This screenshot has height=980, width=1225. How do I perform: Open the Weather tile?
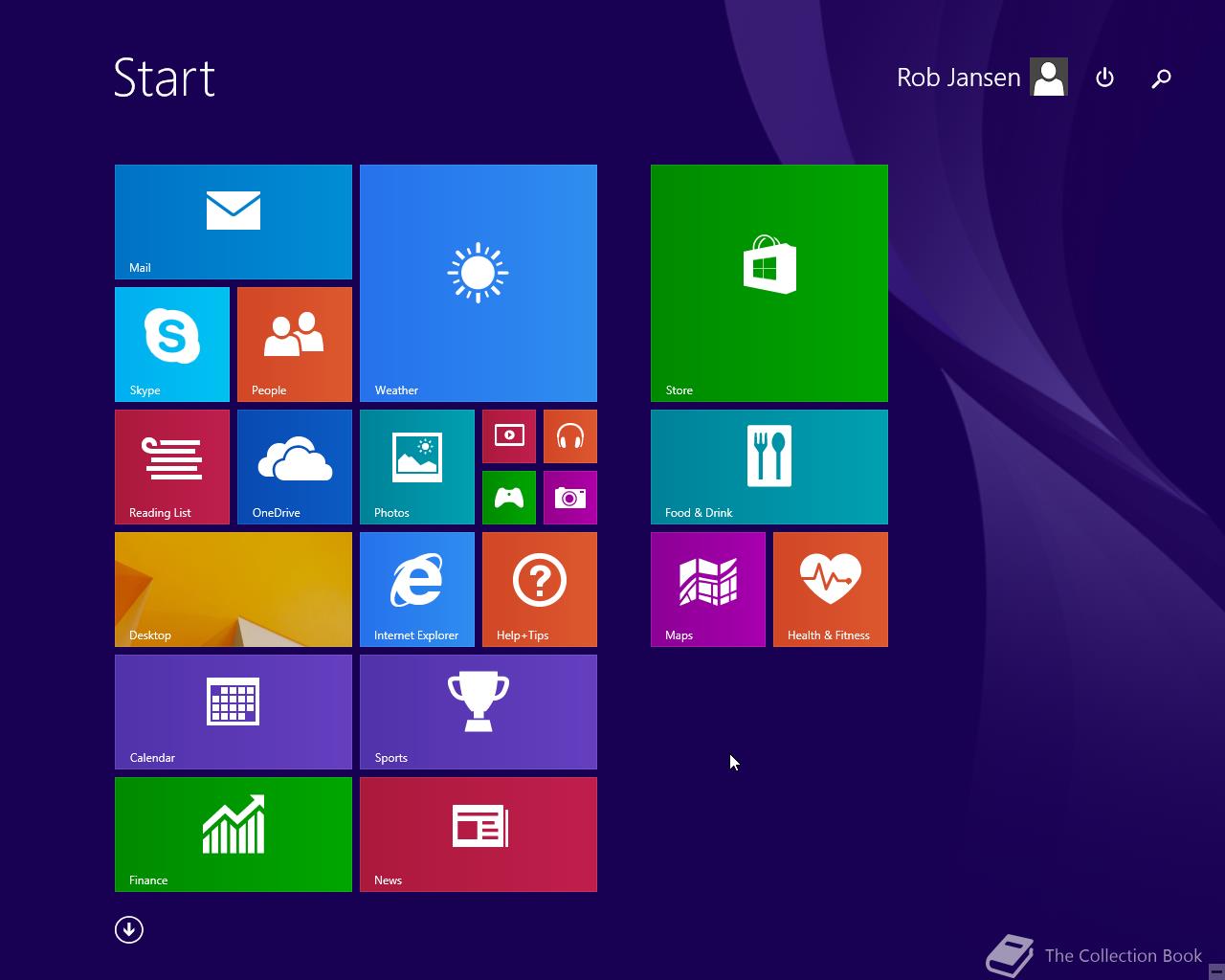tap(479, 283)
